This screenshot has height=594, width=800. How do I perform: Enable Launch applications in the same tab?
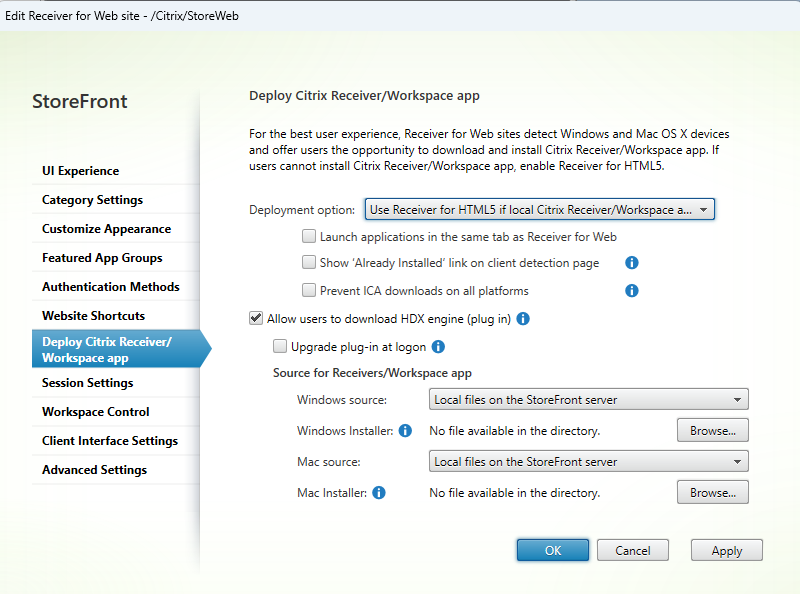pos(309,237)
